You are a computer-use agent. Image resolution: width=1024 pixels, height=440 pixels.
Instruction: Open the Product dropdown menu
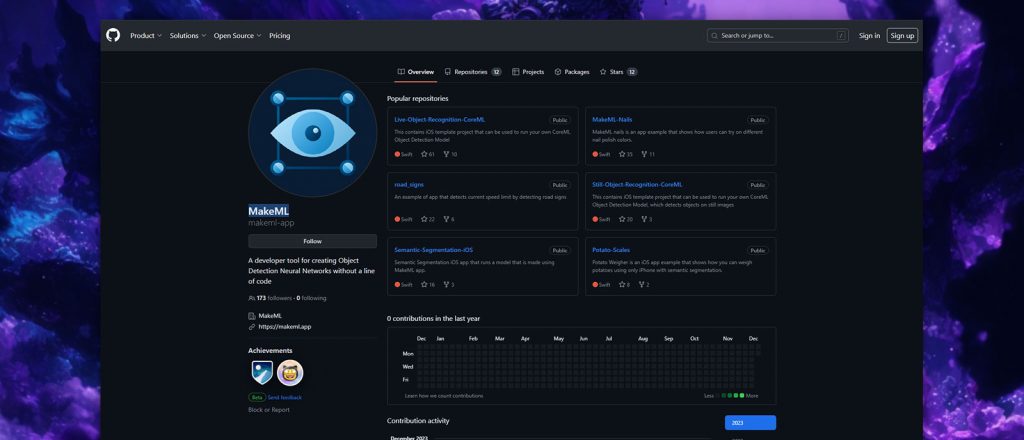(146, 36)
